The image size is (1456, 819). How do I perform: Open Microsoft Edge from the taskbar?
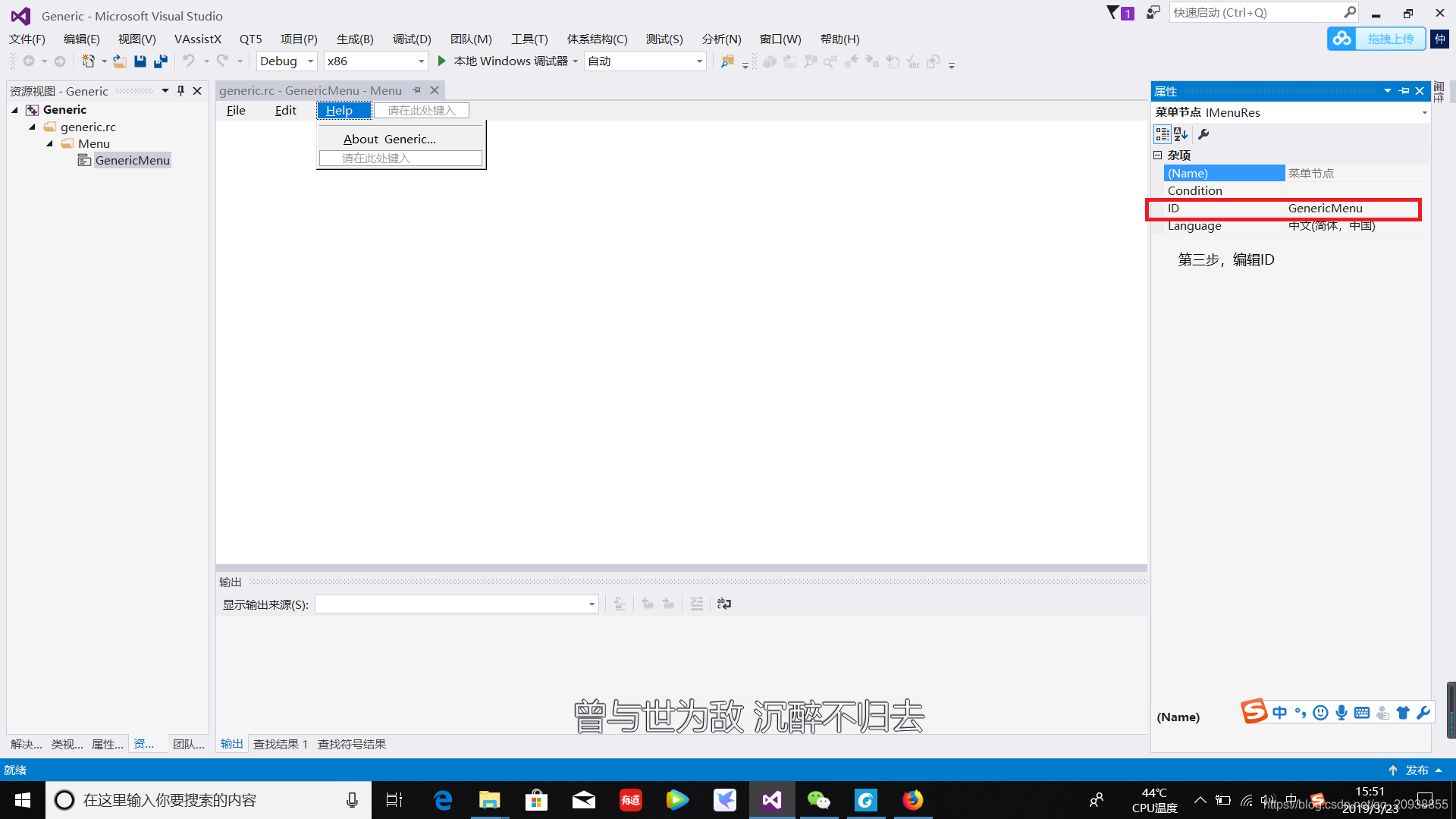point(443,800)
